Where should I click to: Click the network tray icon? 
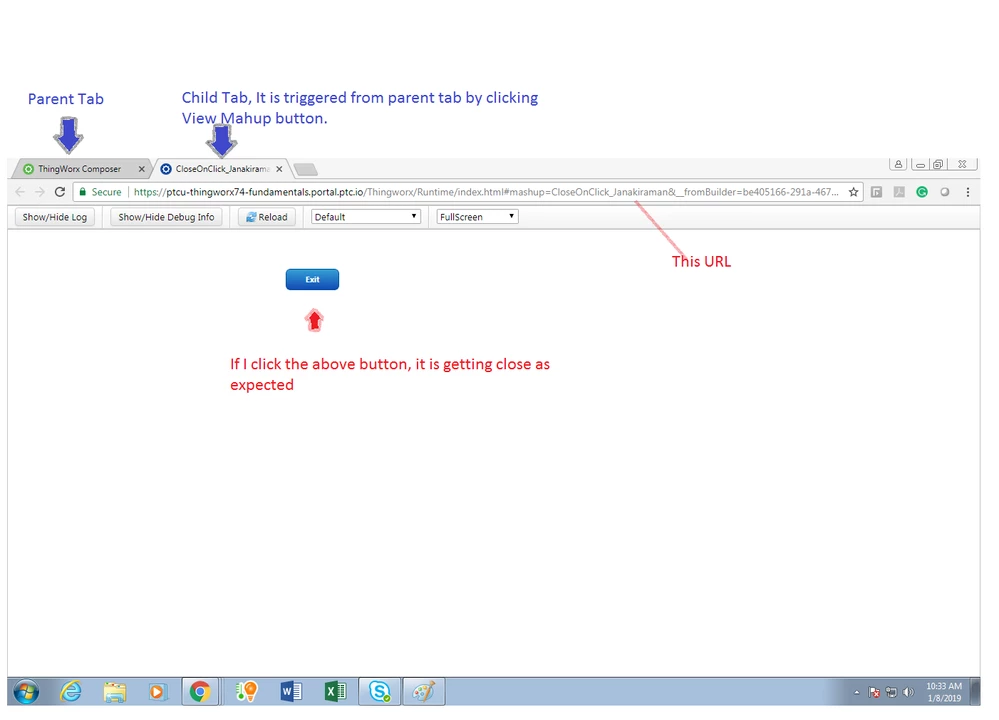pos(891,693)
